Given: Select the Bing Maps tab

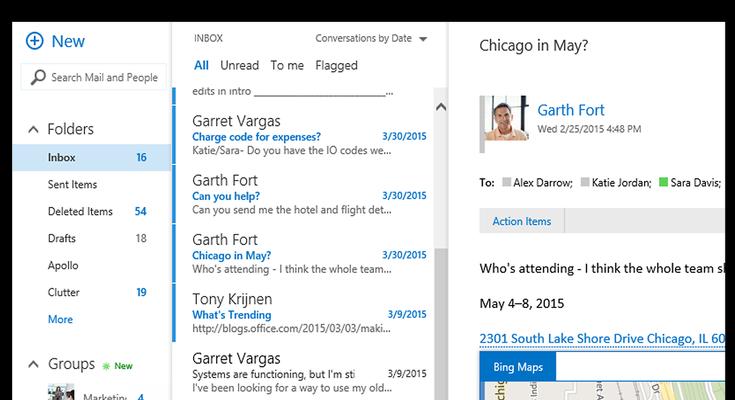Looking at the screenshot, I should click(518, 367).
